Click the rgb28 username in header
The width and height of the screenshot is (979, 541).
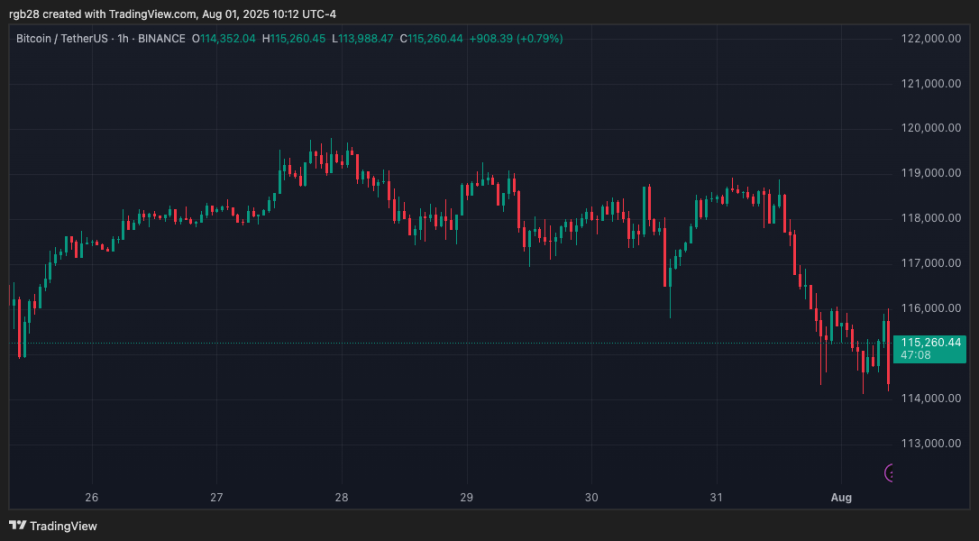point(25,12)
